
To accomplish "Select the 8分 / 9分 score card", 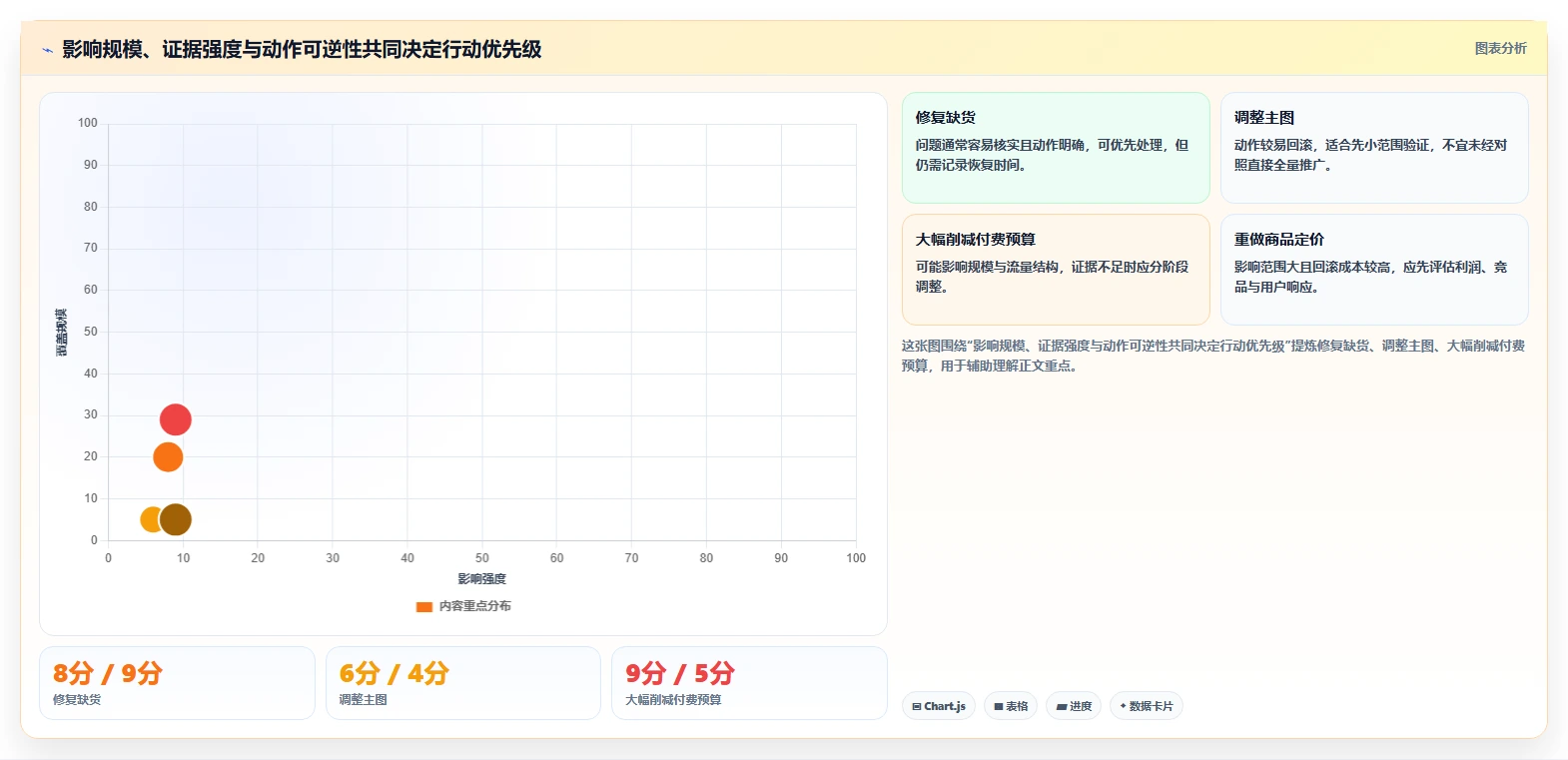I will [x=177, y=683].
